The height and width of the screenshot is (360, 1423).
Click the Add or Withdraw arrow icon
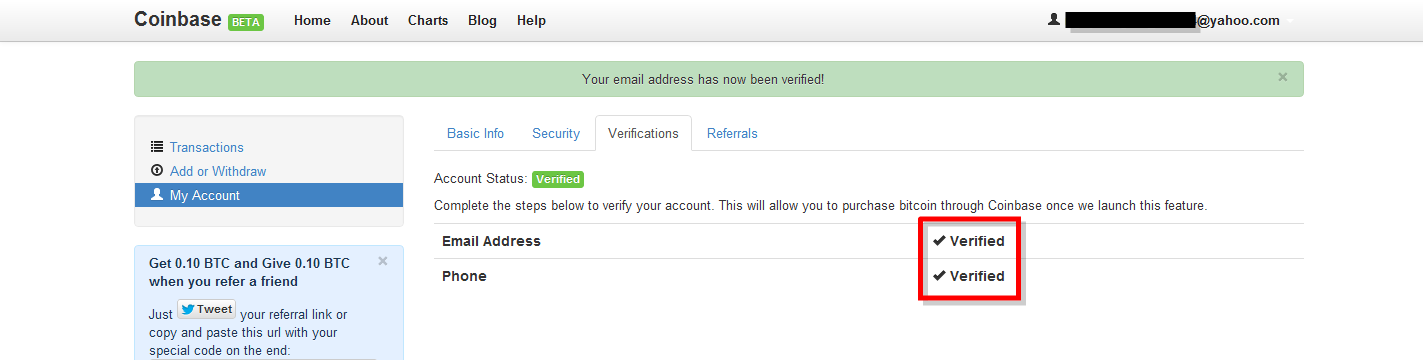156,171
